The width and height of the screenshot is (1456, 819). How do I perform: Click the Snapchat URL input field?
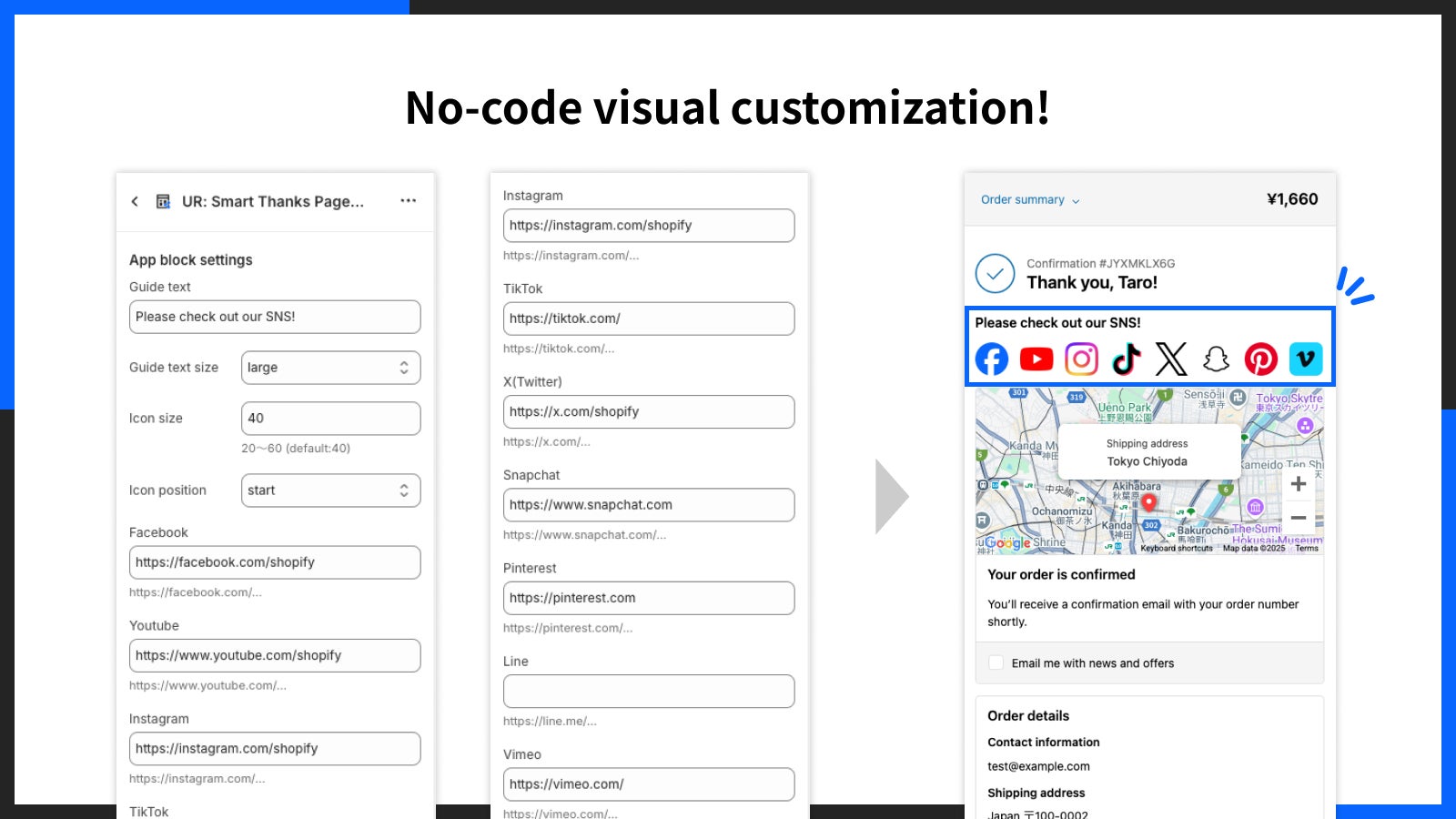(649, 505)
